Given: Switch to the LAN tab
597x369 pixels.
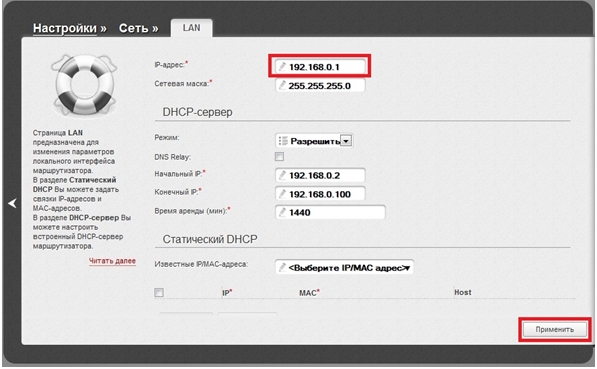Looking at the screenshot, I should point(192,28).
